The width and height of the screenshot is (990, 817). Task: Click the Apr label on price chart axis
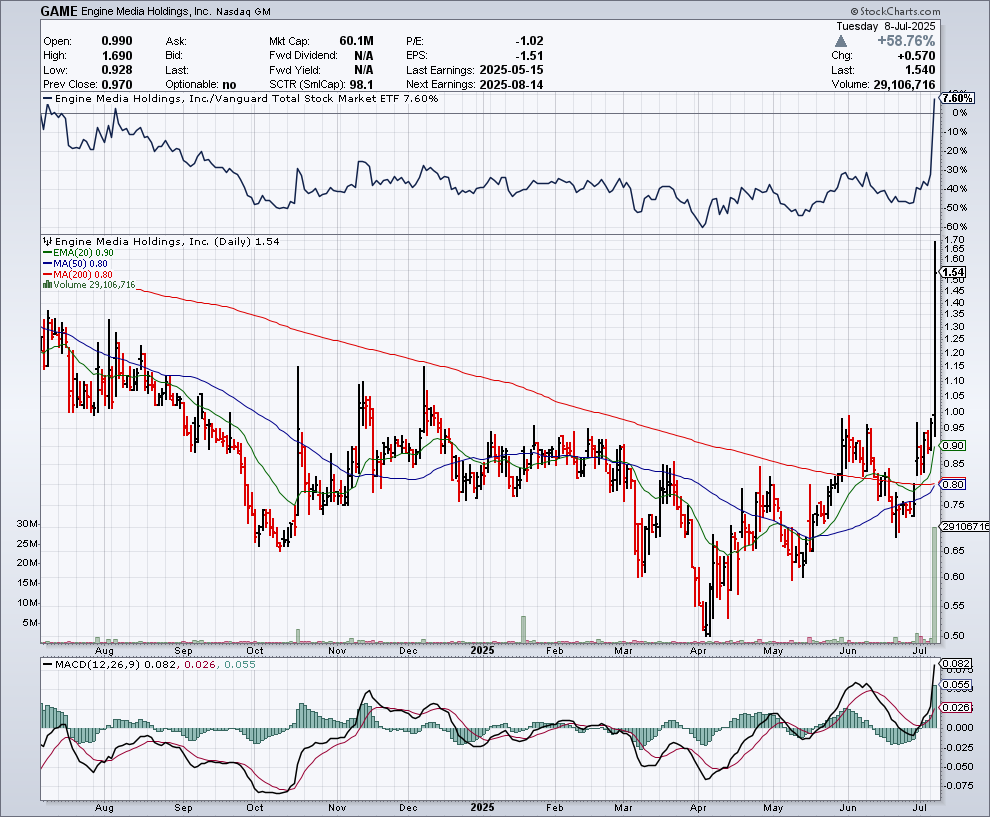[x=698, y=650]
